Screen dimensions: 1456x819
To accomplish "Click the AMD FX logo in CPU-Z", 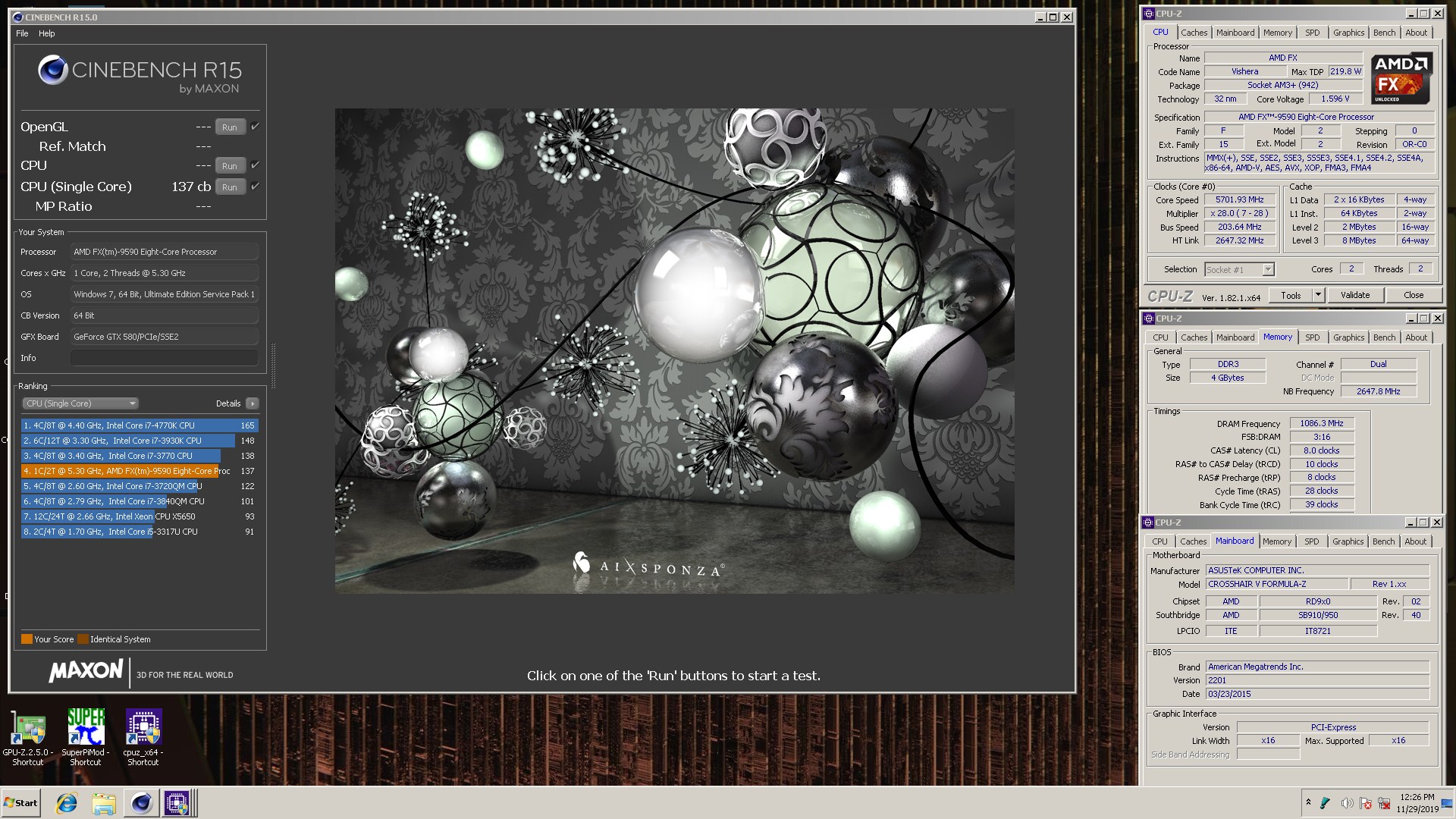I will click(x=1401, y=78).
